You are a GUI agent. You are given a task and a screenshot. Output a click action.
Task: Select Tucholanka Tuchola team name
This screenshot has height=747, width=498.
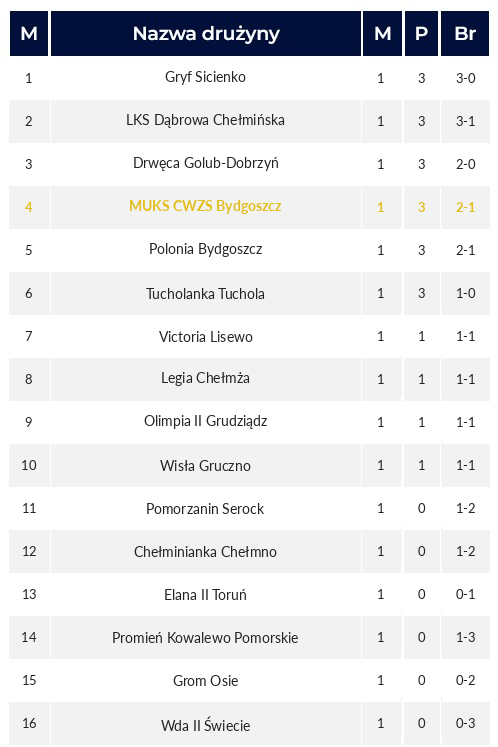pyautogui.click(x=205, y=293)
